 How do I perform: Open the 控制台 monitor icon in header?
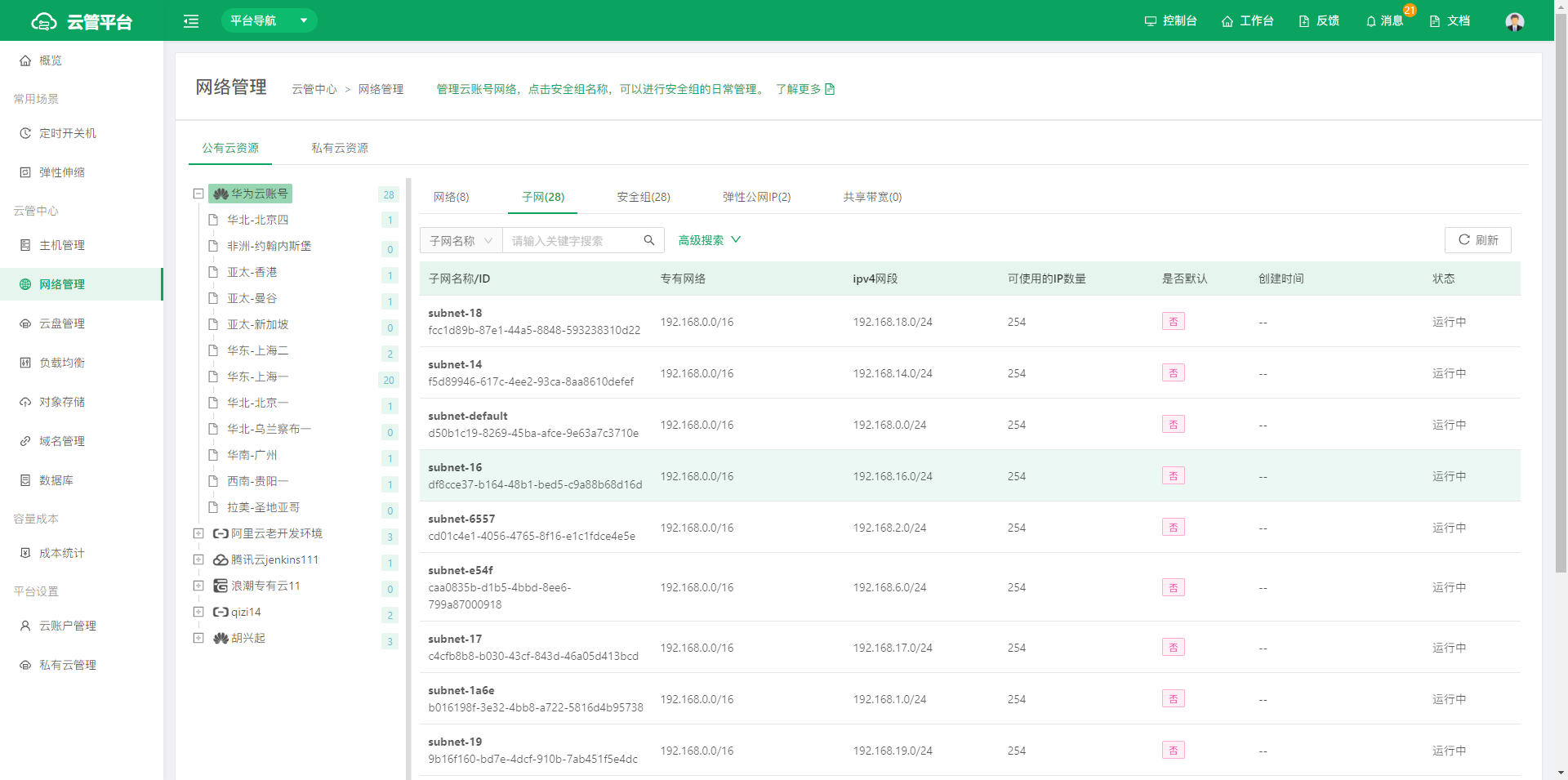click(x=1150, y=20)
